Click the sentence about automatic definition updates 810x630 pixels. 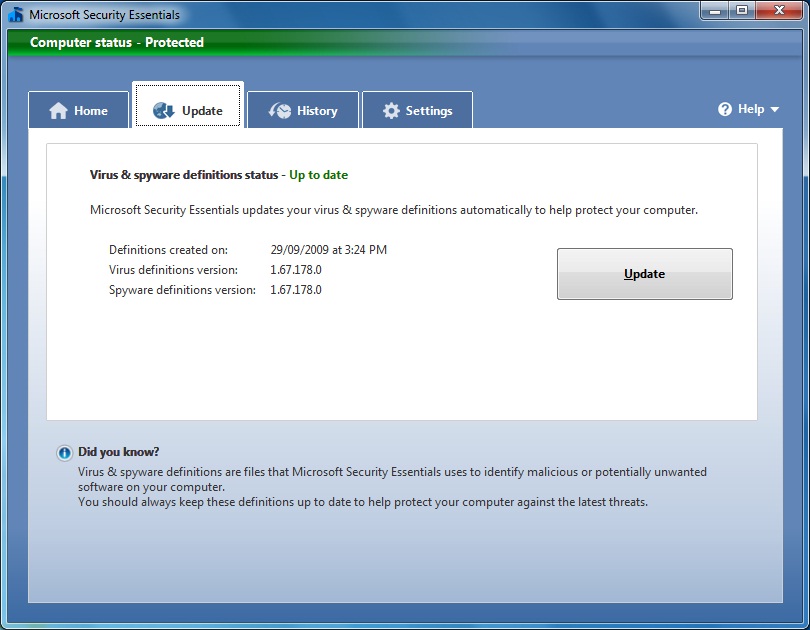click(x=394, y=210)
